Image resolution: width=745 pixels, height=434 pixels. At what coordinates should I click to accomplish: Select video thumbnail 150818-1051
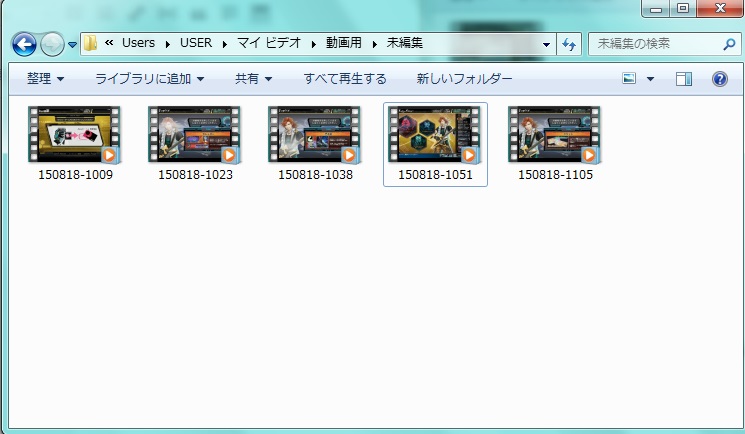(434, 135)
